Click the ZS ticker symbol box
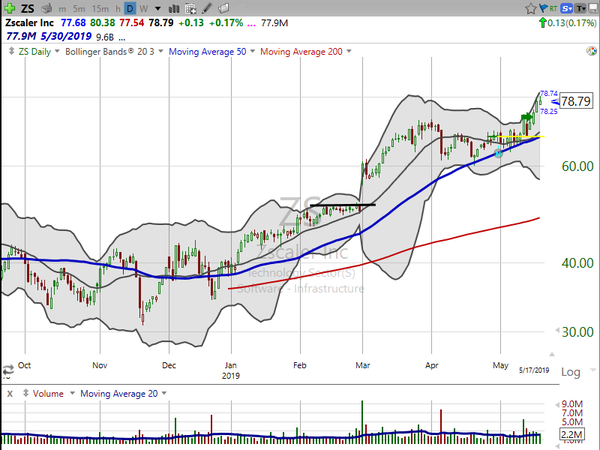The image size is (600, 450). [x=28, y=8]
